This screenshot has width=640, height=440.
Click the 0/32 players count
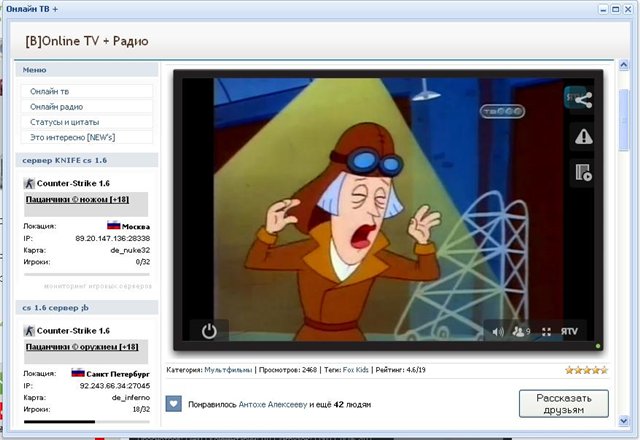pos(143,262)
